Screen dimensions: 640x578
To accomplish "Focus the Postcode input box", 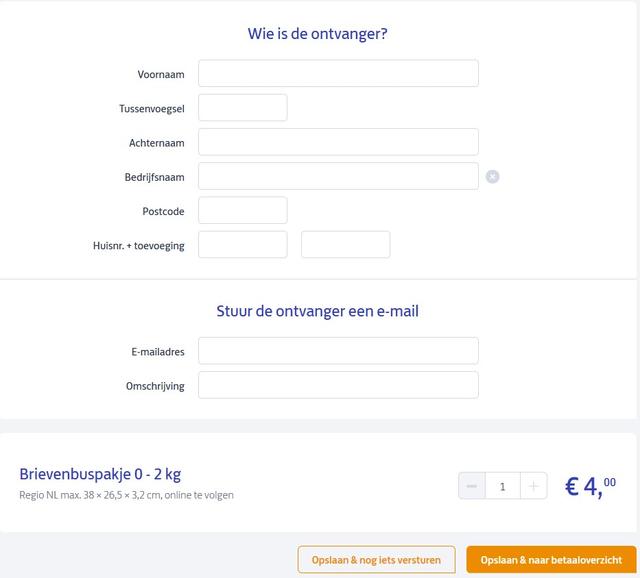I will (243, 211).
